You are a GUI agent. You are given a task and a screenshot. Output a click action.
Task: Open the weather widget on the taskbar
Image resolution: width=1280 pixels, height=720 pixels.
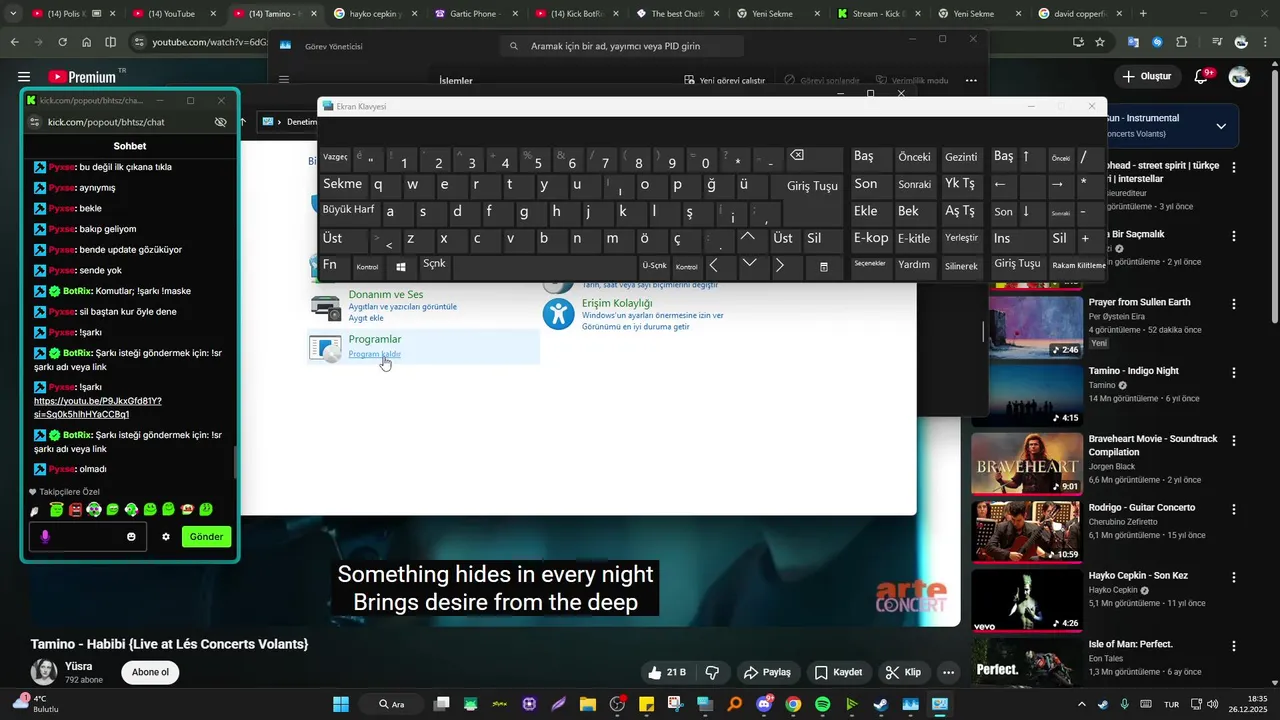tap(37, 703)
